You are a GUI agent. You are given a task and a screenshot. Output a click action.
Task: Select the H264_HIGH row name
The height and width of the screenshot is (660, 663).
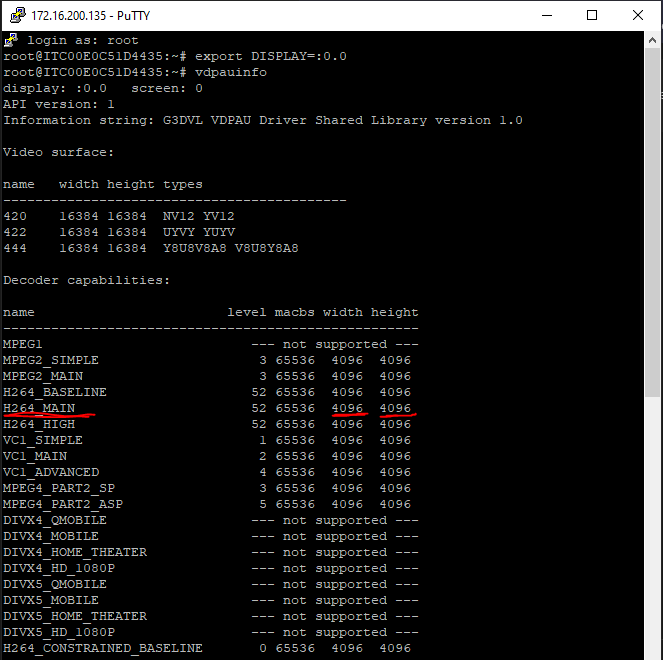coord(39,424)
